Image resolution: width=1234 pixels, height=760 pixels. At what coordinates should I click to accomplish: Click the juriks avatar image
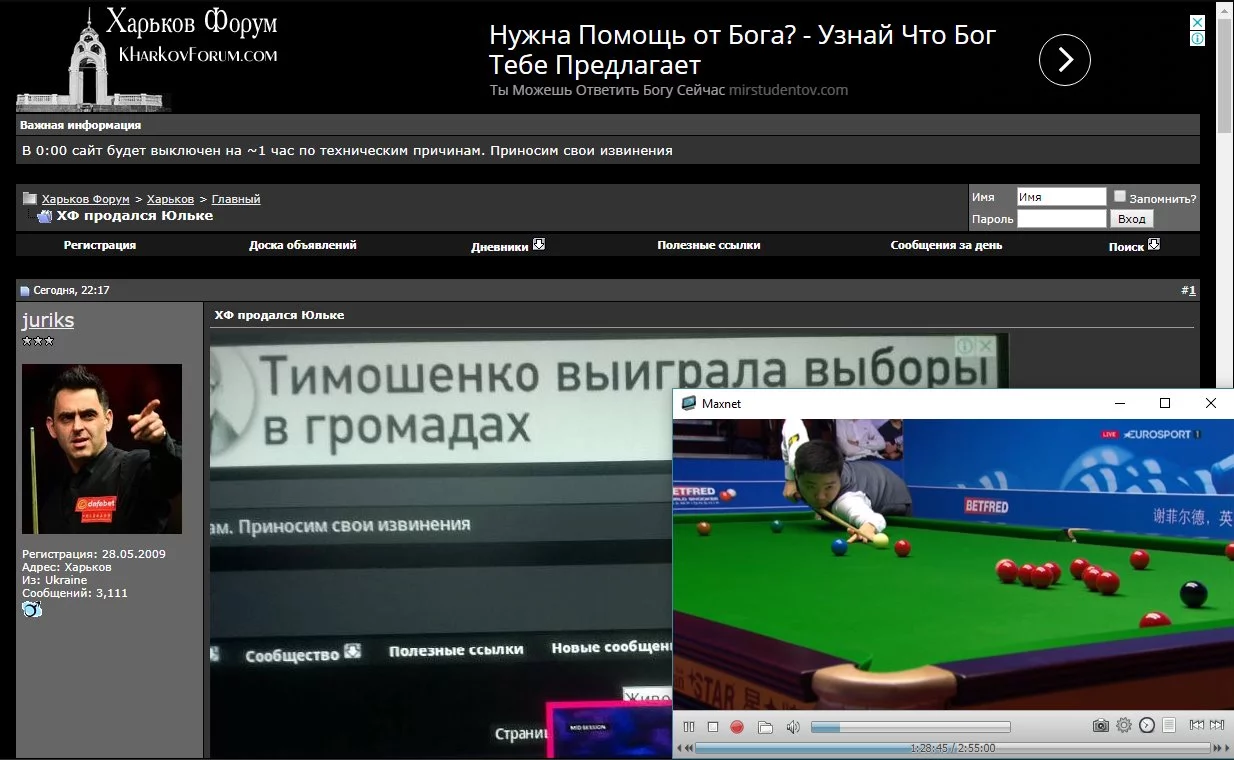102,449
